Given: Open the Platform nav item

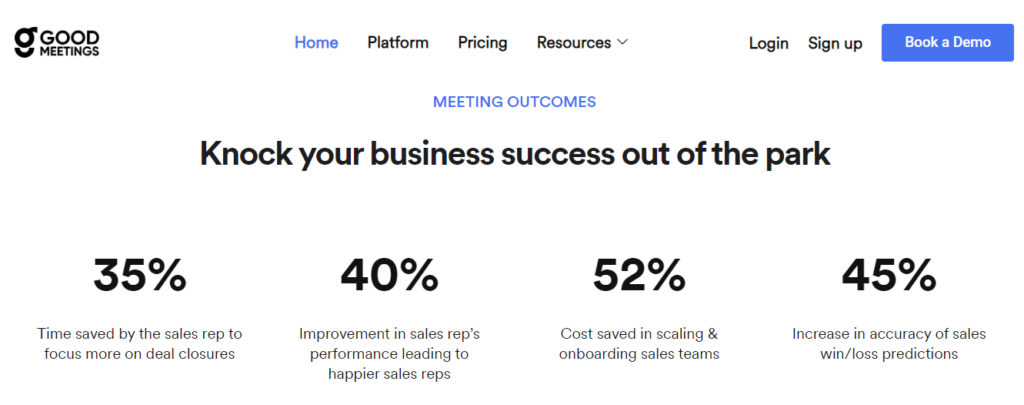Looking at the screenshot, I should click(x=398, y=43).
